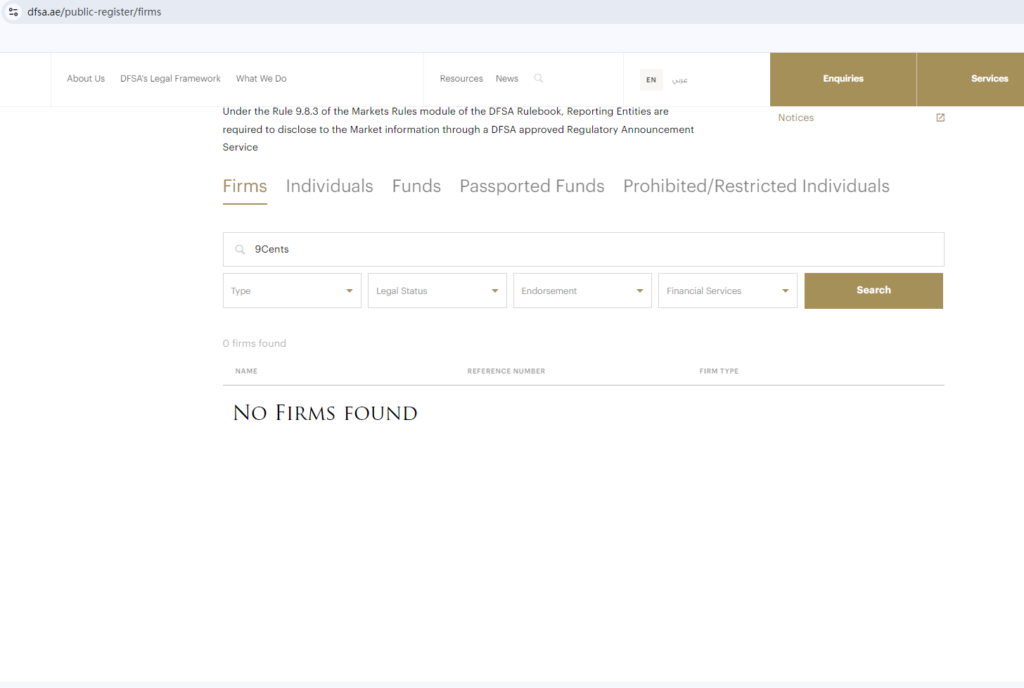Open the Notices external link icon
The width and height of the screenshot is (1024, 688).
click(940, 117)
